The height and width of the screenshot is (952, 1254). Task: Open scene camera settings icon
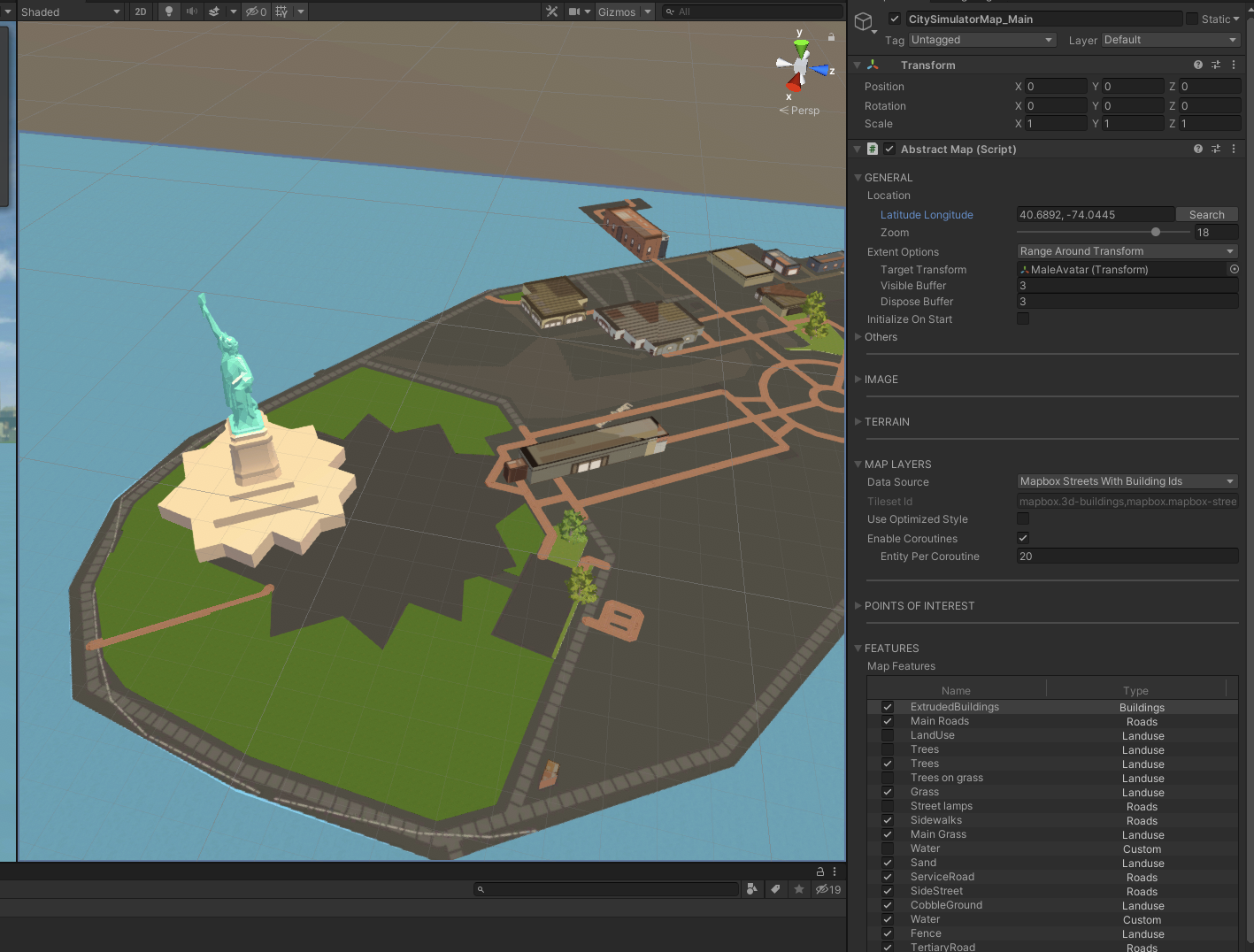(x=574, y=12)
